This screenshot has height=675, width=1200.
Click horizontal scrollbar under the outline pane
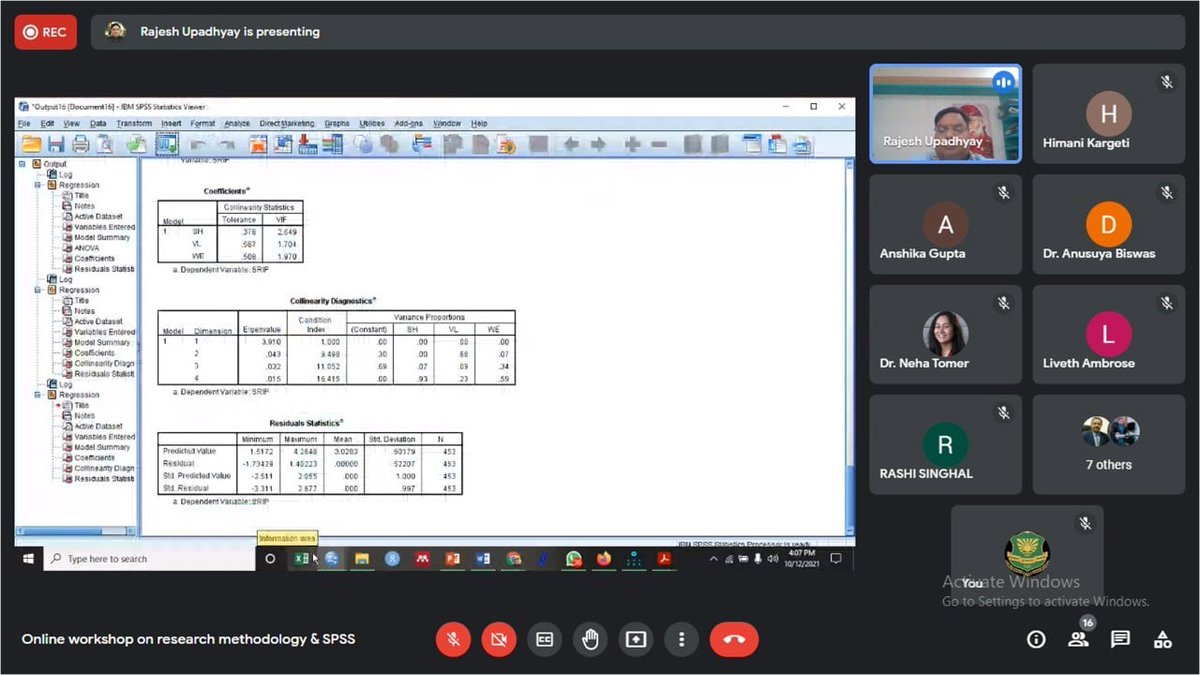(x=75, y=531)
